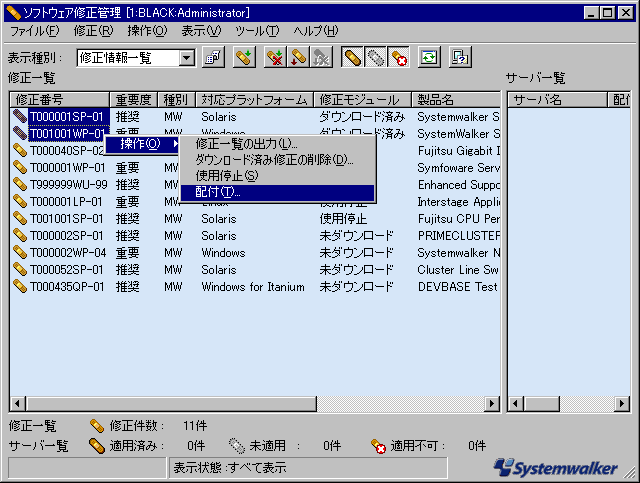640x483 pixels.
Task: Click the 修正件数 bandage icon in status area
Action: click(x=97, y=426)
